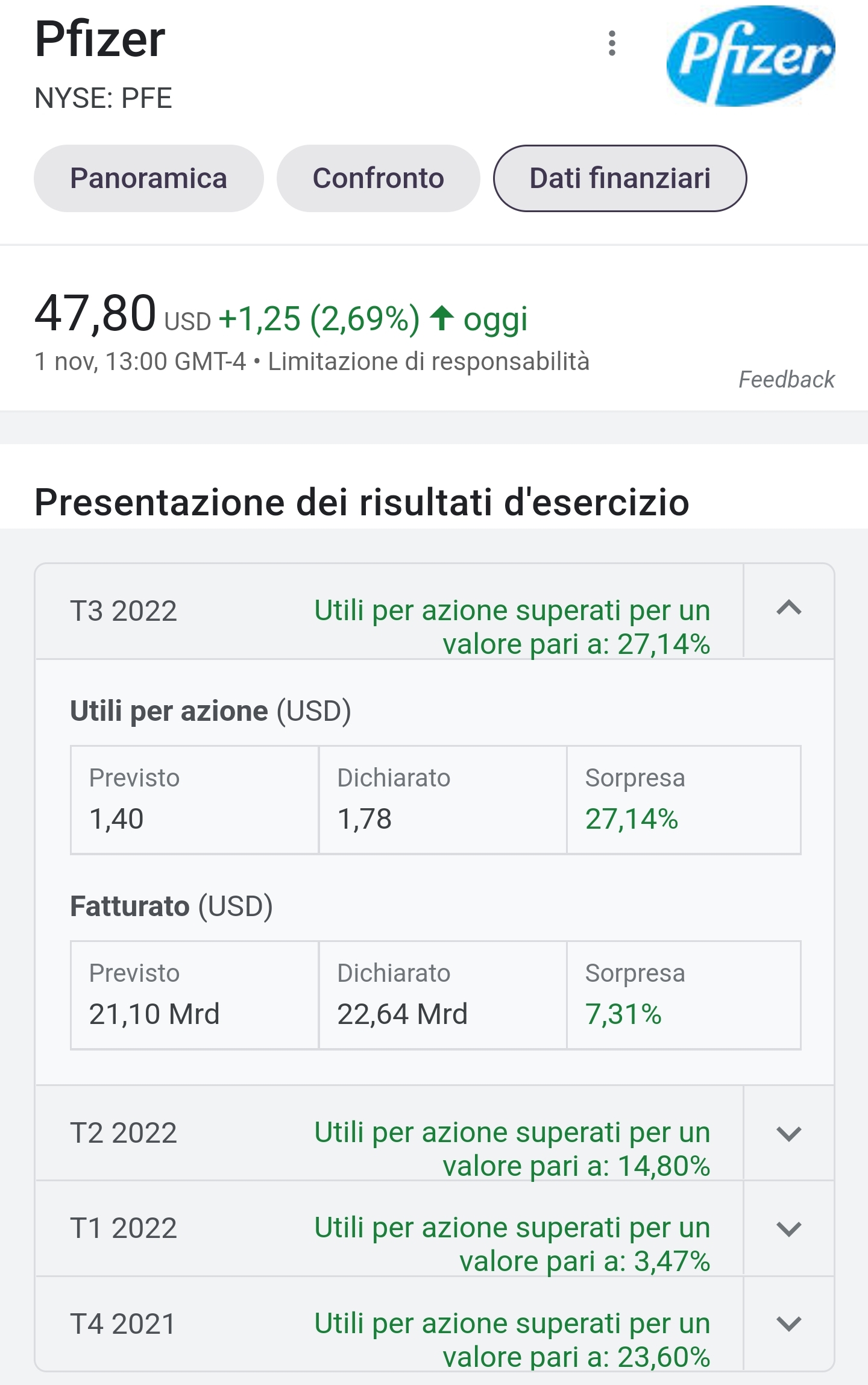Click the T4 2021 row label
The width and height of the screenshot is (868, 1385).
coord(122,1324)
